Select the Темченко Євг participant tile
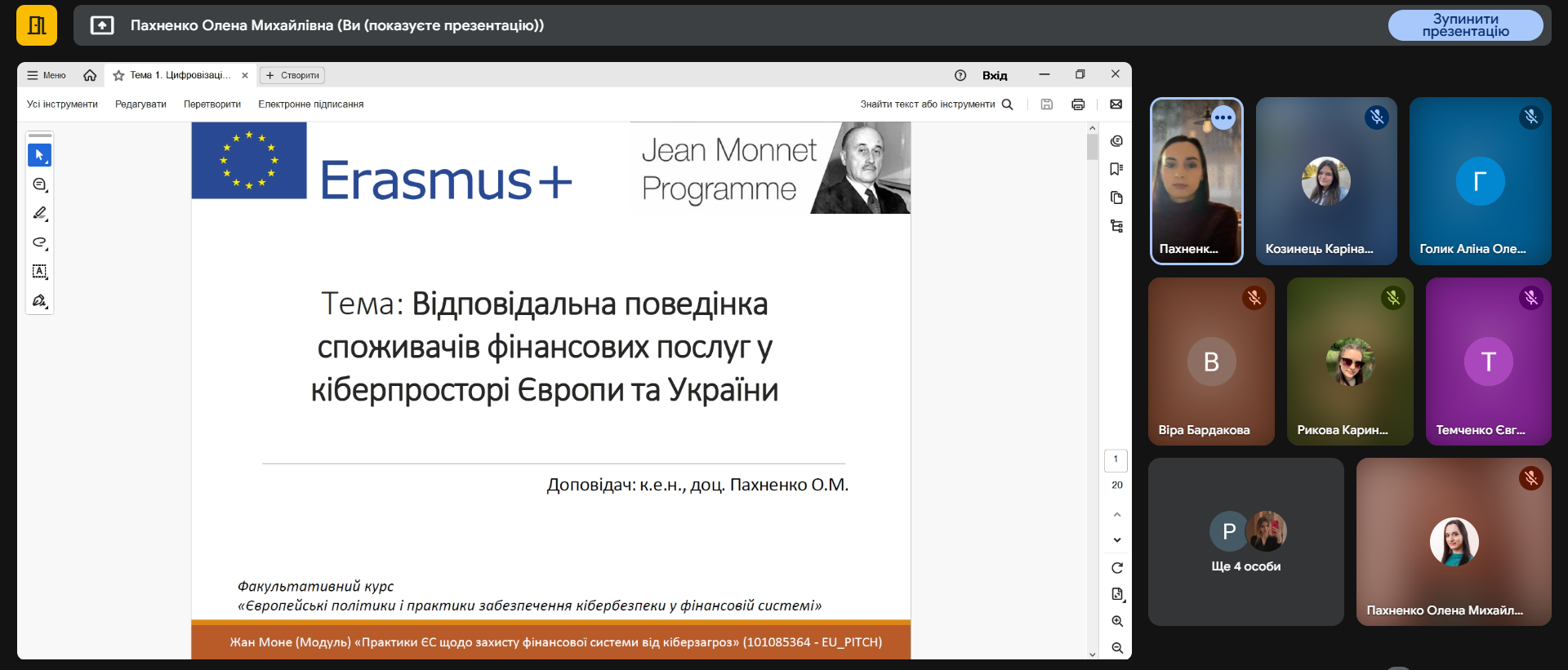Image resolution: width=1568 pixels, height=670 pixels. coord(1489,362)
